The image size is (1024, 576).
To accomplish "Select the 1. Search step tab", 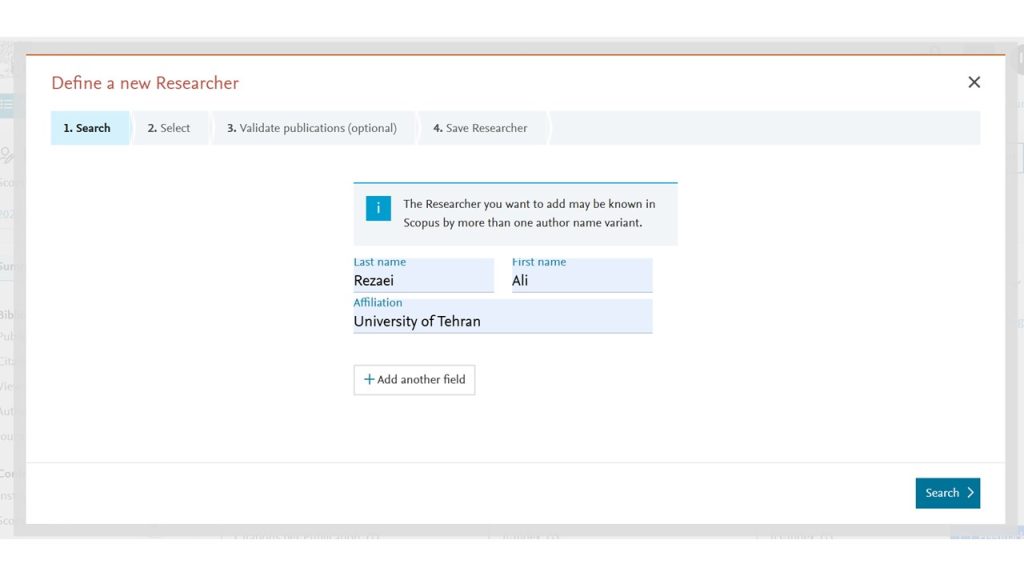I will click(91, 128).
